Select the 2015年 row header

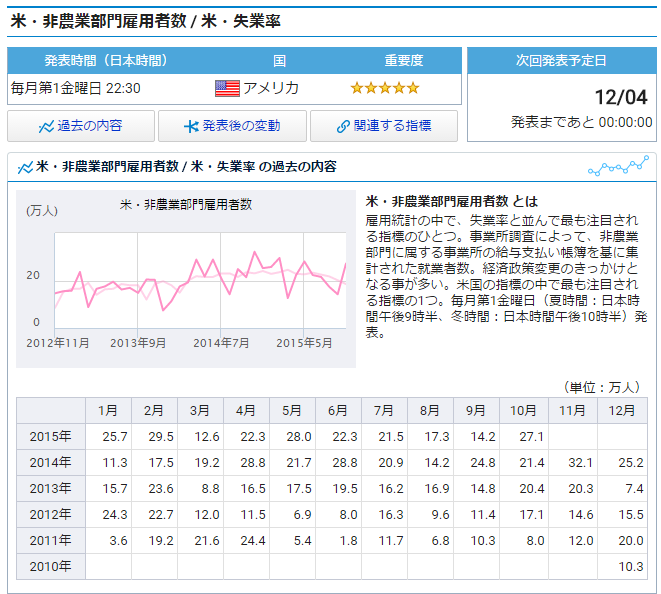(51, 437)
